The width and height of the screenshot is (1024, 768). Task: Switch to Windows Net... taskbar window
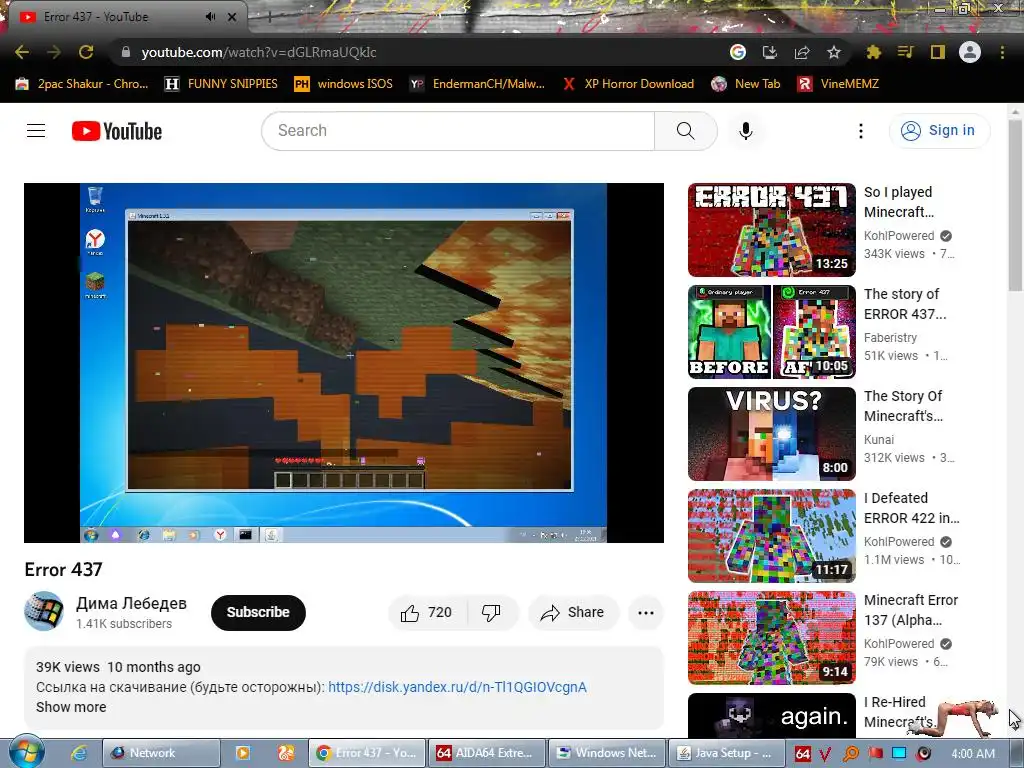pos(606,753)
